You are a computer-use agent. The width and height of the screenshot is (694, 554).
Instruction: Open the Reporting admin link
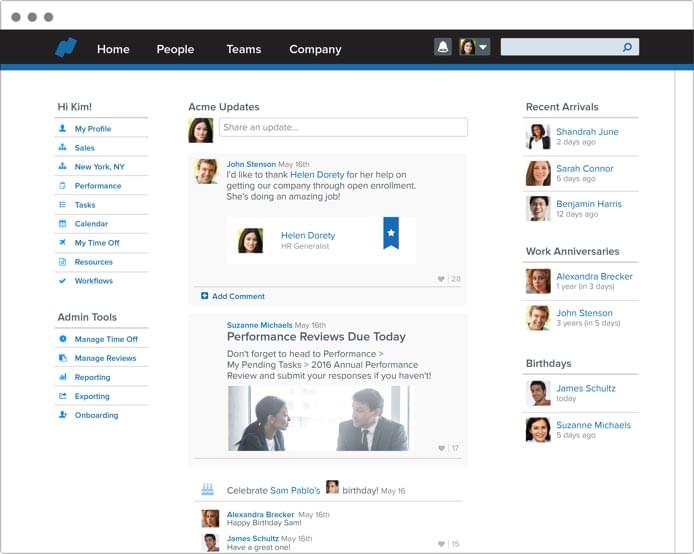93,377
